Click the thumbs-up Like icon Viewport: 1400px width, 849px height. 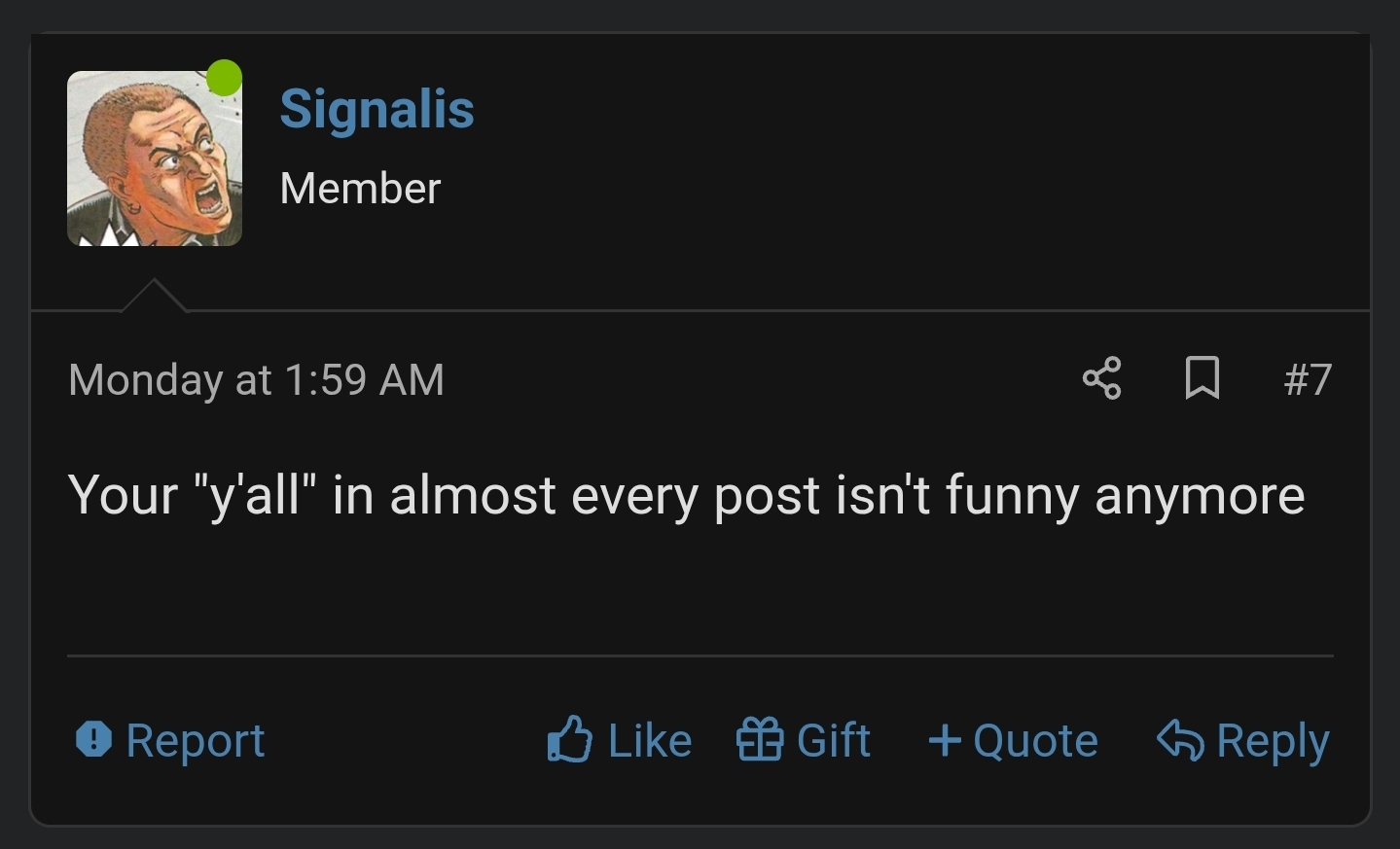click(570, 740)
